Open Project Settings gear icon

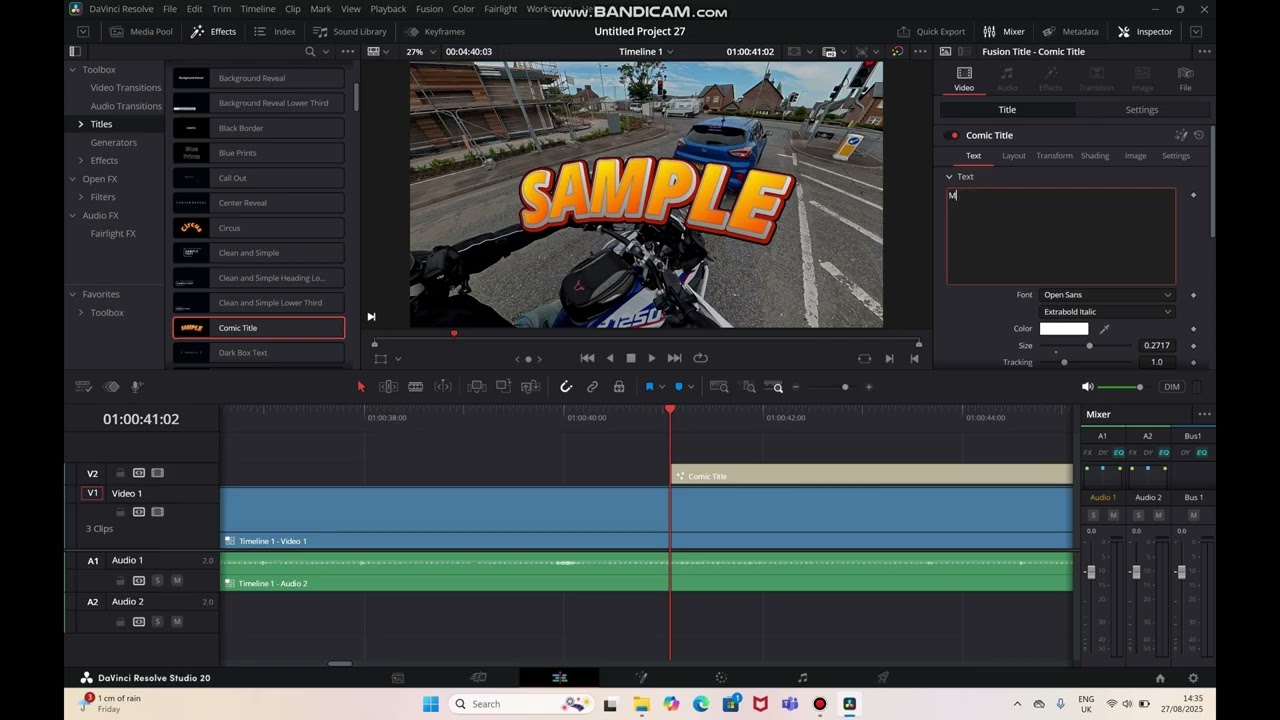[1193, 678]
